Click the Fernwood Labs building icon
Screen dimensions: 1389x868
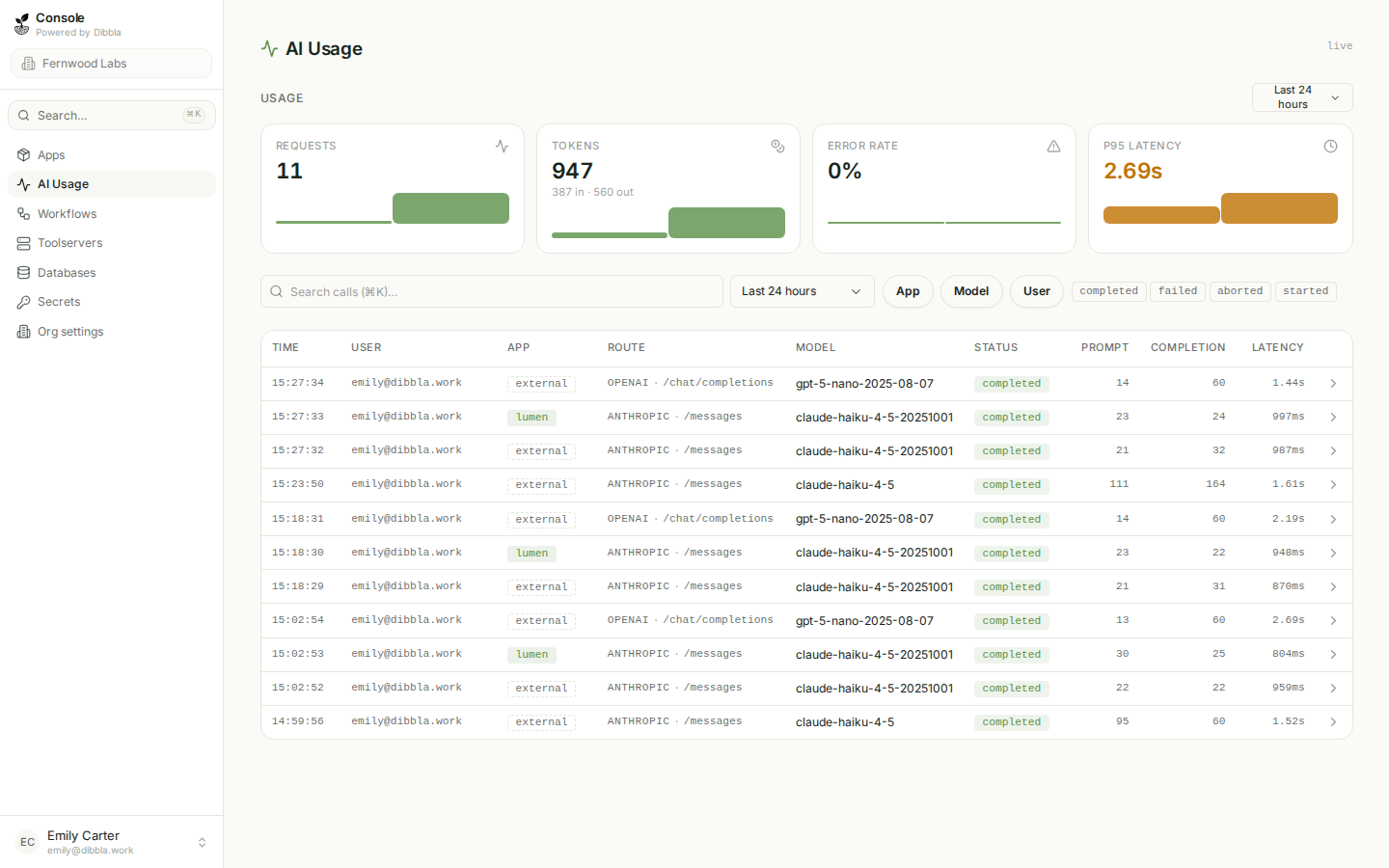[29, 64]
